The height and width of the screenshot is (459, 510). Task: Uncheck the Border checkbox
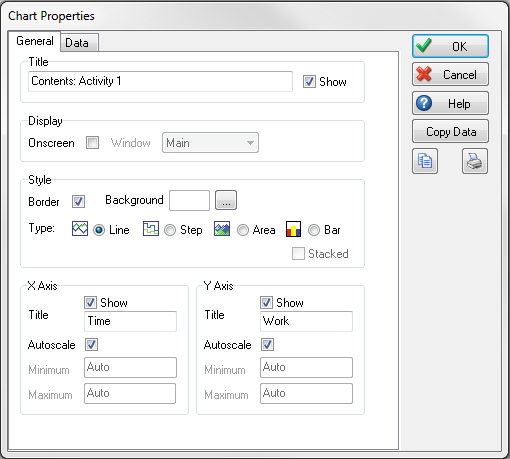(78, 202)
